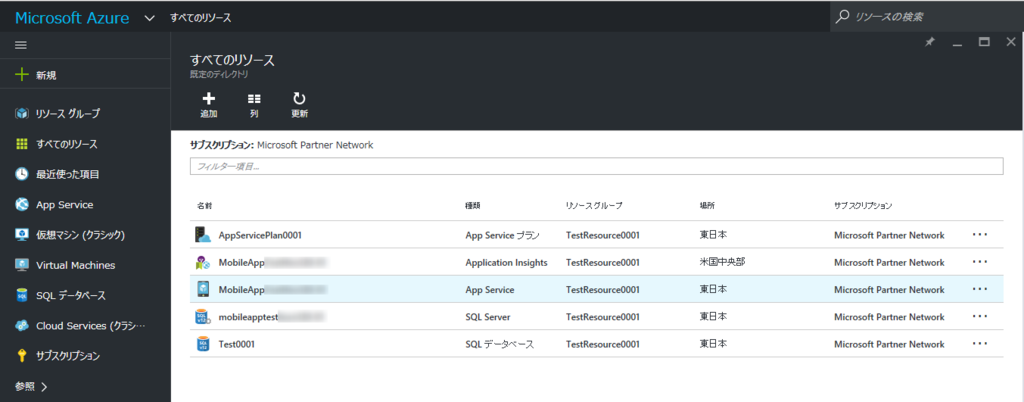
Task: Click the Microsoft Partner Network subscription filter text
Action: pyautogui.click(x=315, y=145)
